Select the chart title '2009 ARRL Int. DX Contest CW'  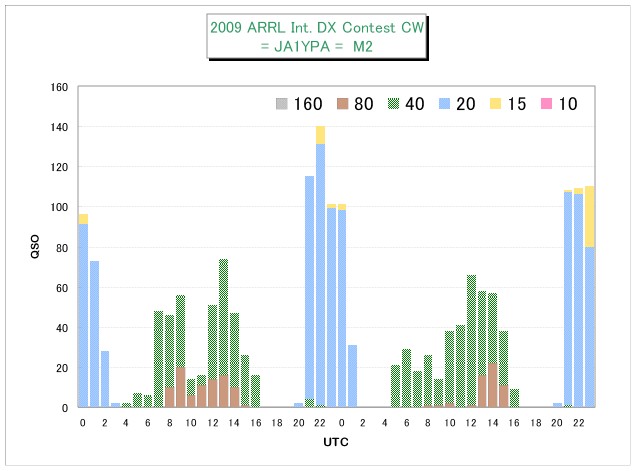click(317, 28)
